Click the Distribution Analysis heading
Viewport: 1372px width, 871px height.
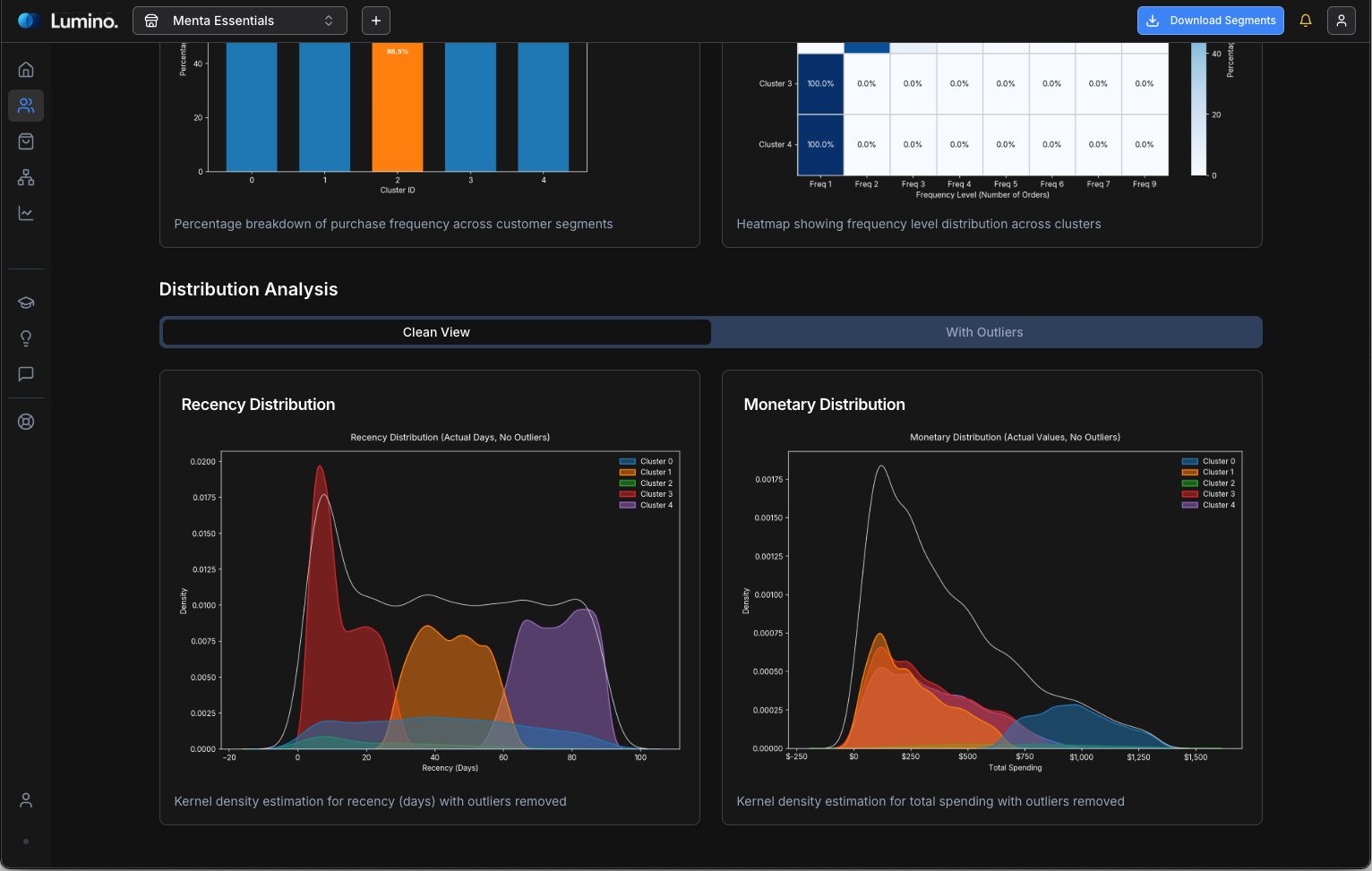[x=248, y=289]
